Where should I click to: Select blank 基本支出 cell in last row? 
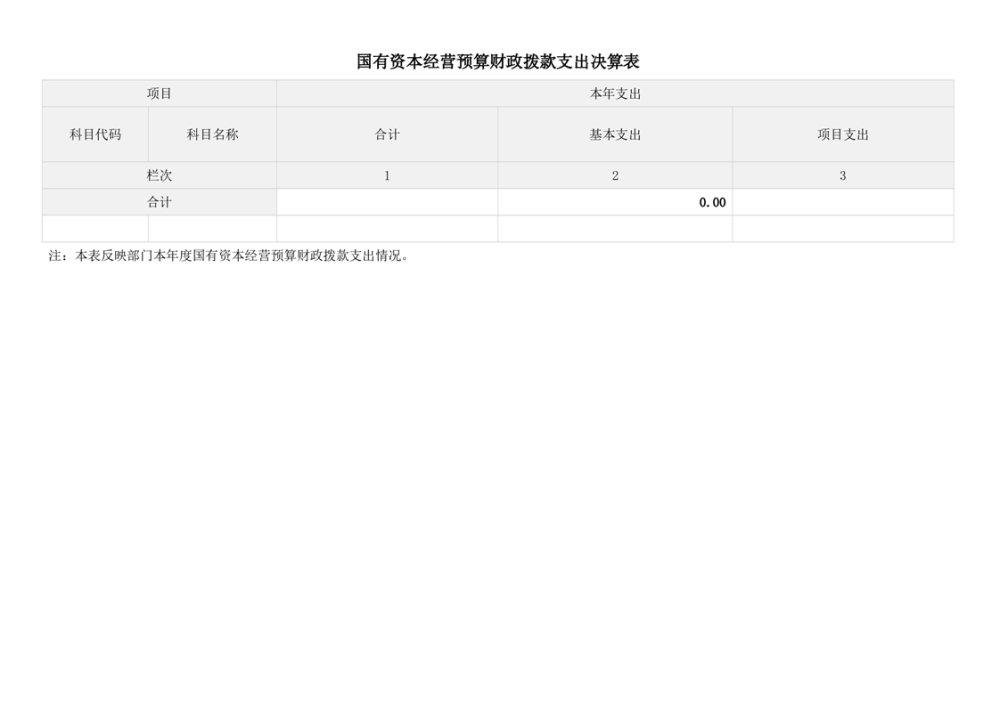pyautogui.click(x=615, y=229)
